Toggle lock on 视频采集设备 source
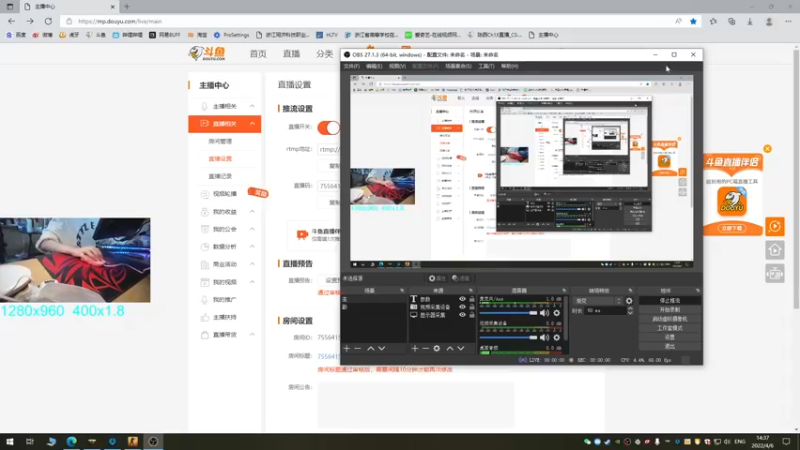Viewport: 800px width, 450px height. (x=472, y=307)
